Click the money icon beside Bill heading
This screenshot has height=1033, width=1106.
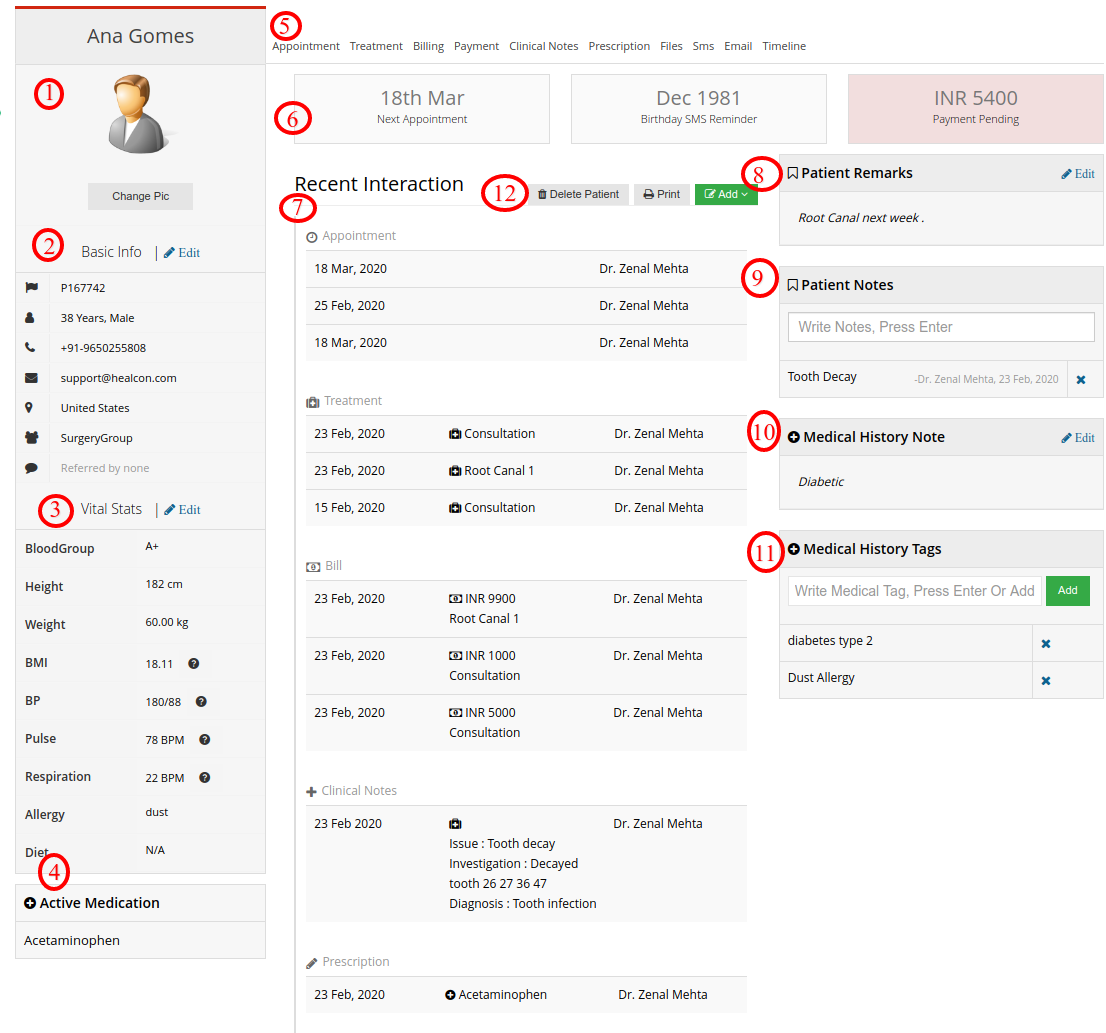(313, 567)
